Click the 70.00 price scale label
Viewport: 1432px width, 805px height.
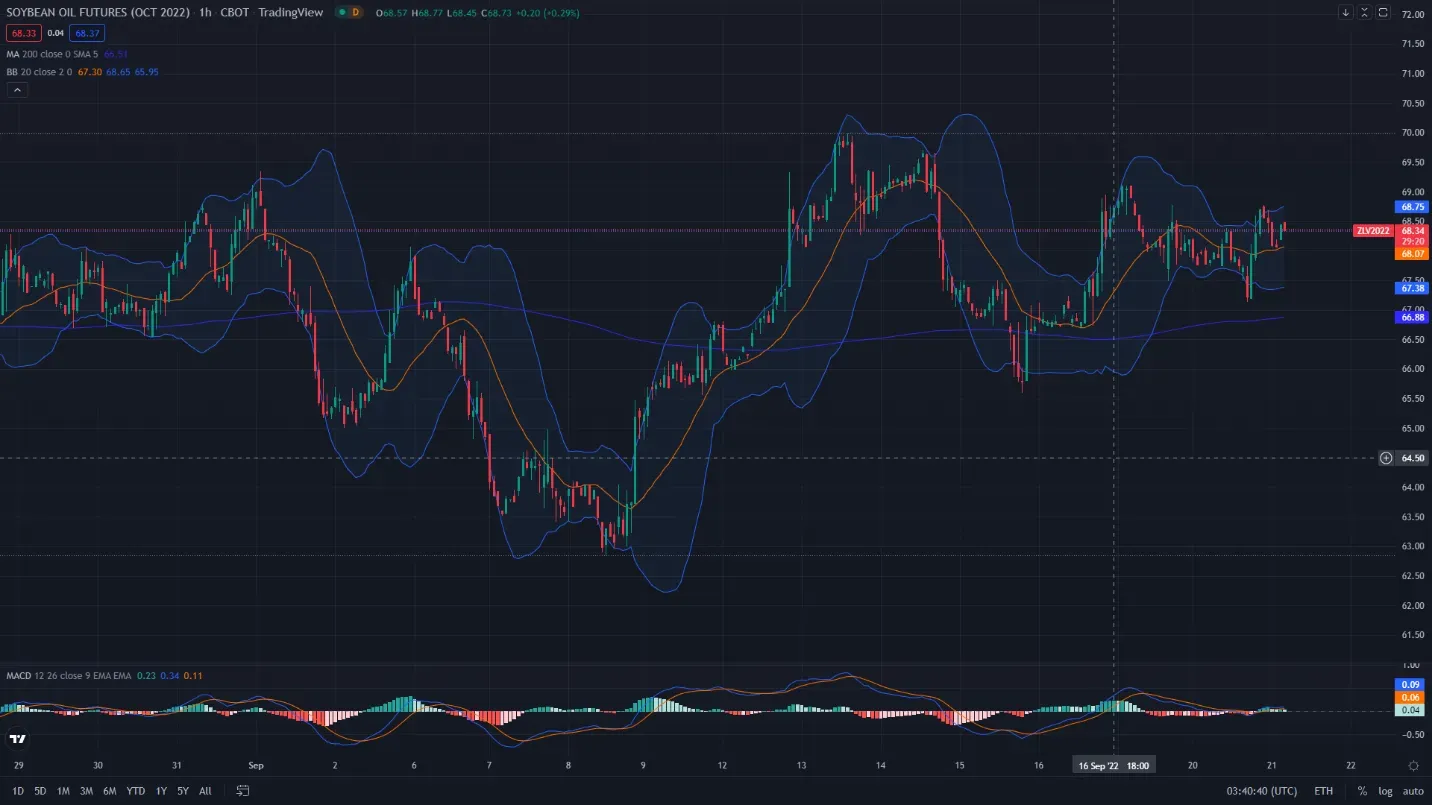(x=1413, y=133)
